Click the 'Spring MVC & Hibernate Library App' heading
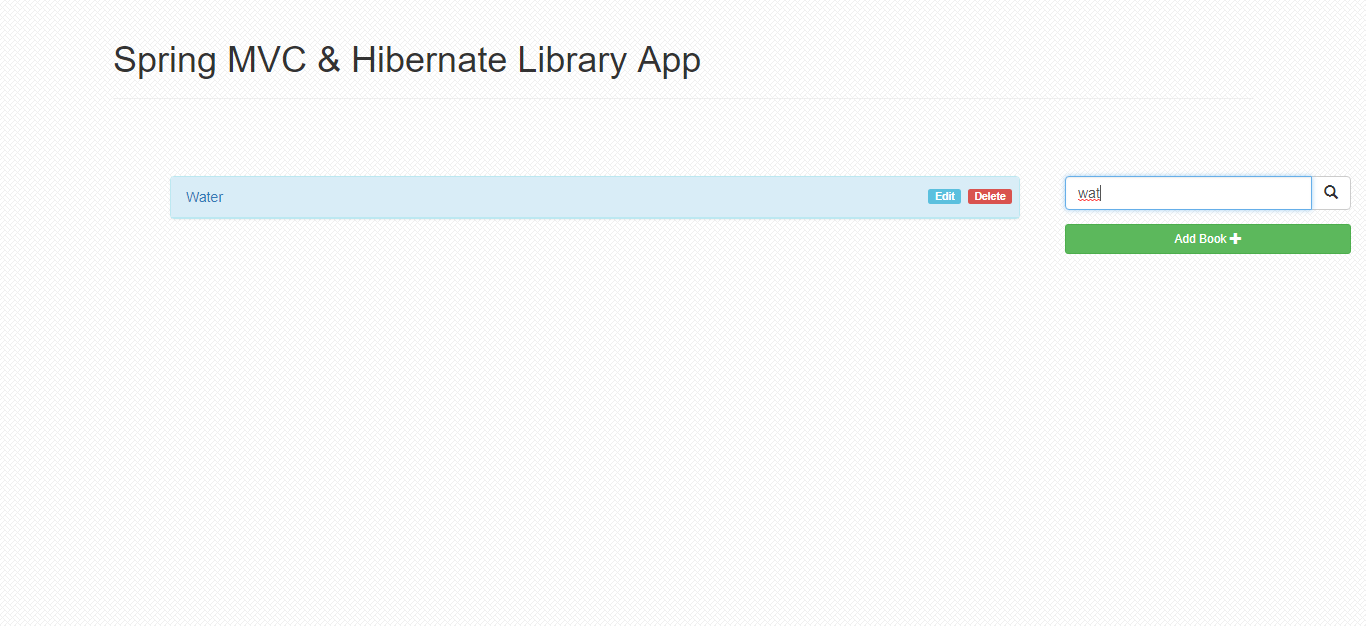 coord(407,60)
